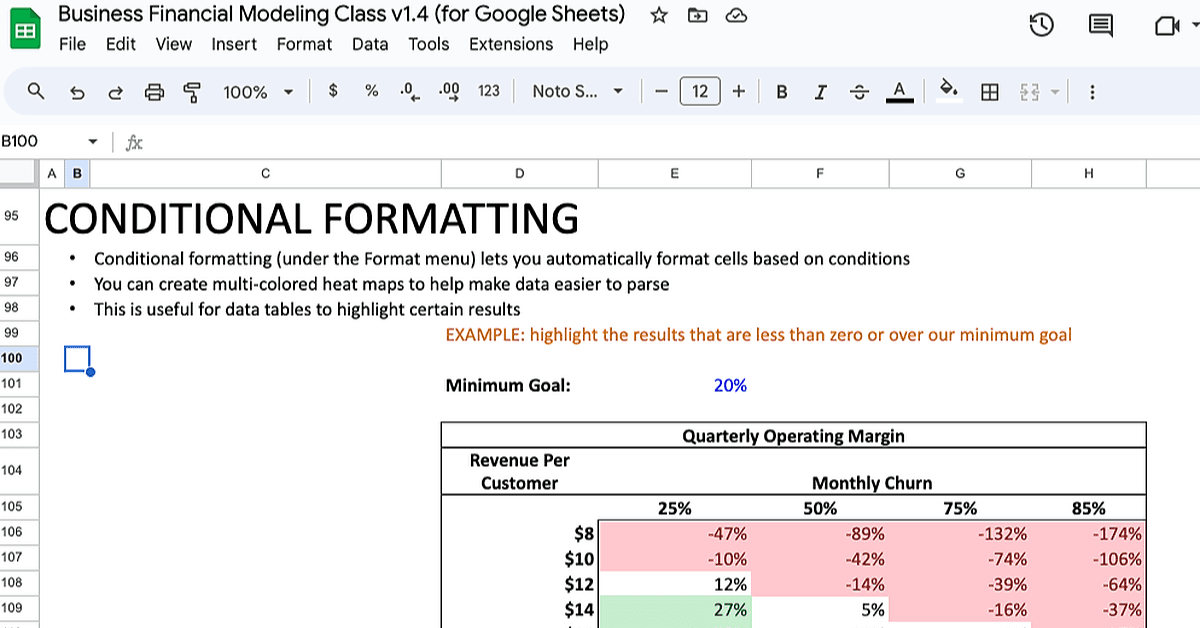Toggle bold formatting

tap(782, 92)
